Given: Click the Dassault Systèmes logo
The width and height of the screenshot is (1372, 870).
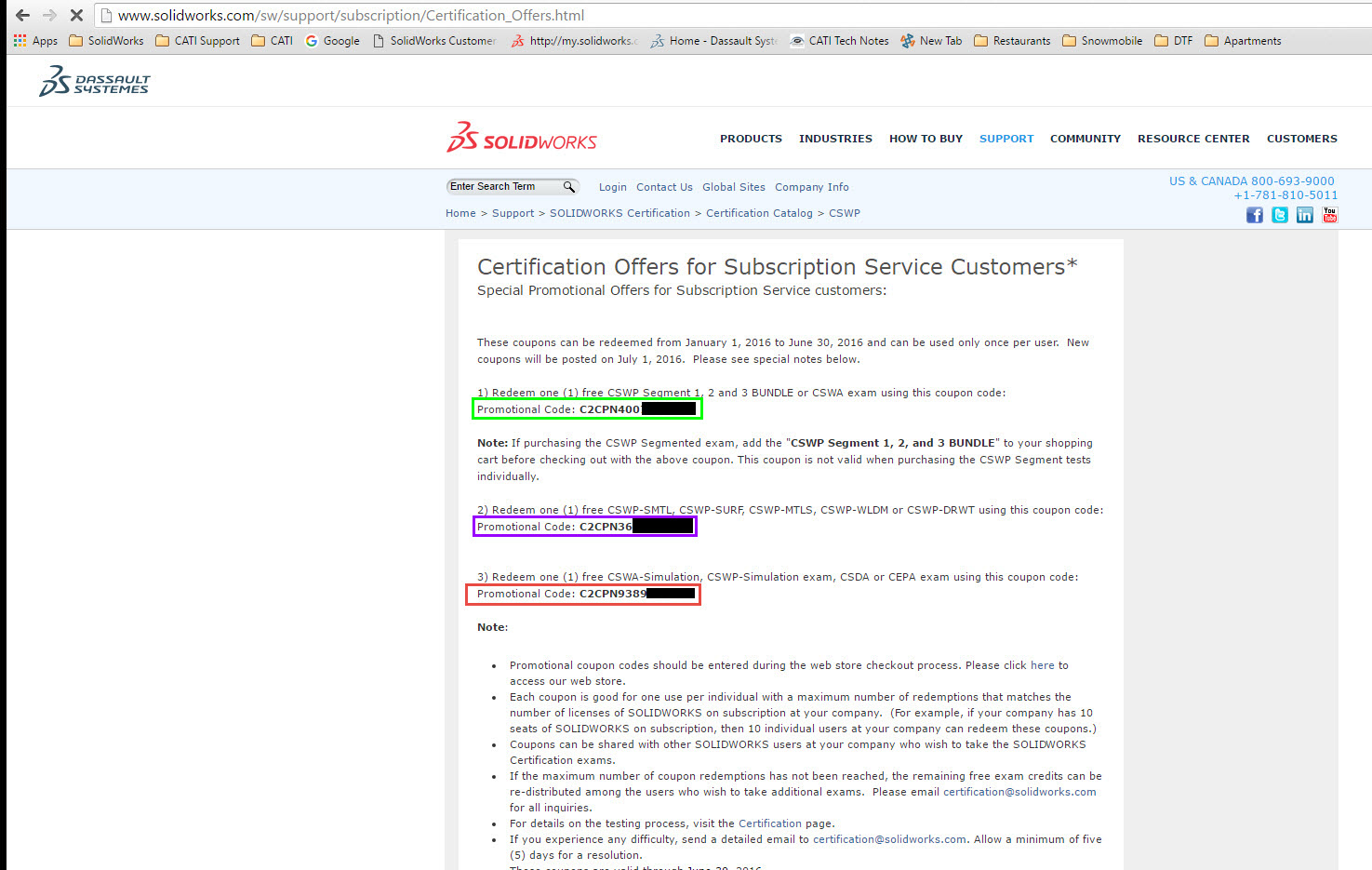Looking at the screenshot, I should coord(94,81).
